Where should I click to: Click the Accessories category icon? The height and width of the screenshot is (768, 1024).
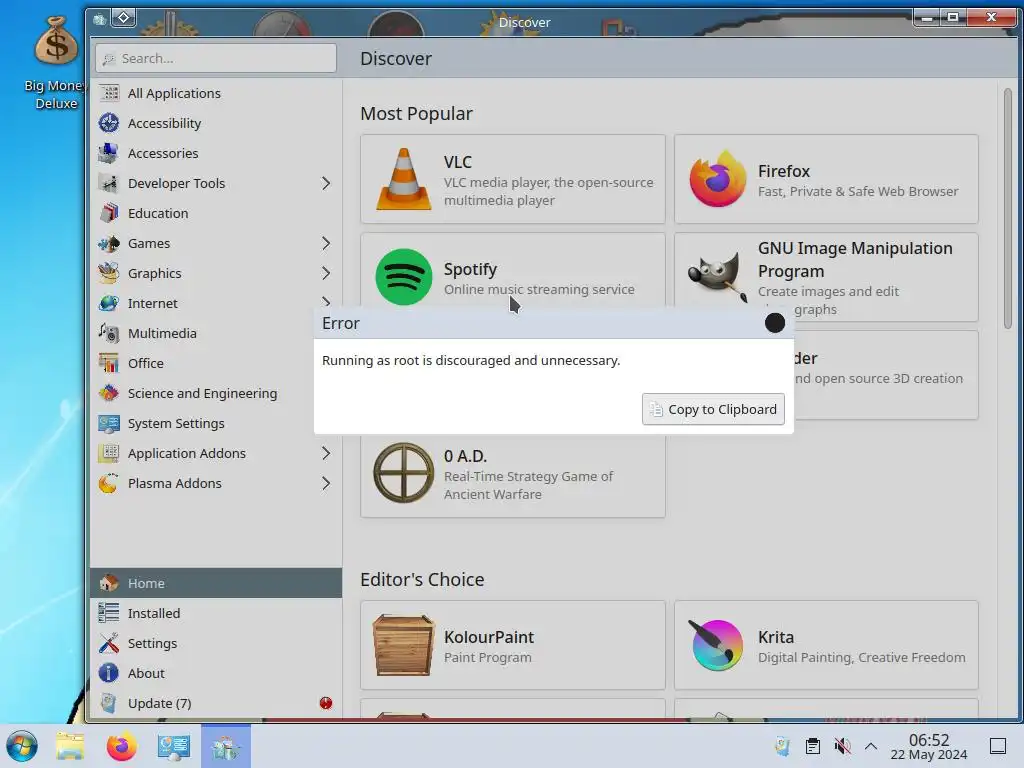pyautogui.click(x=108, y=153)
